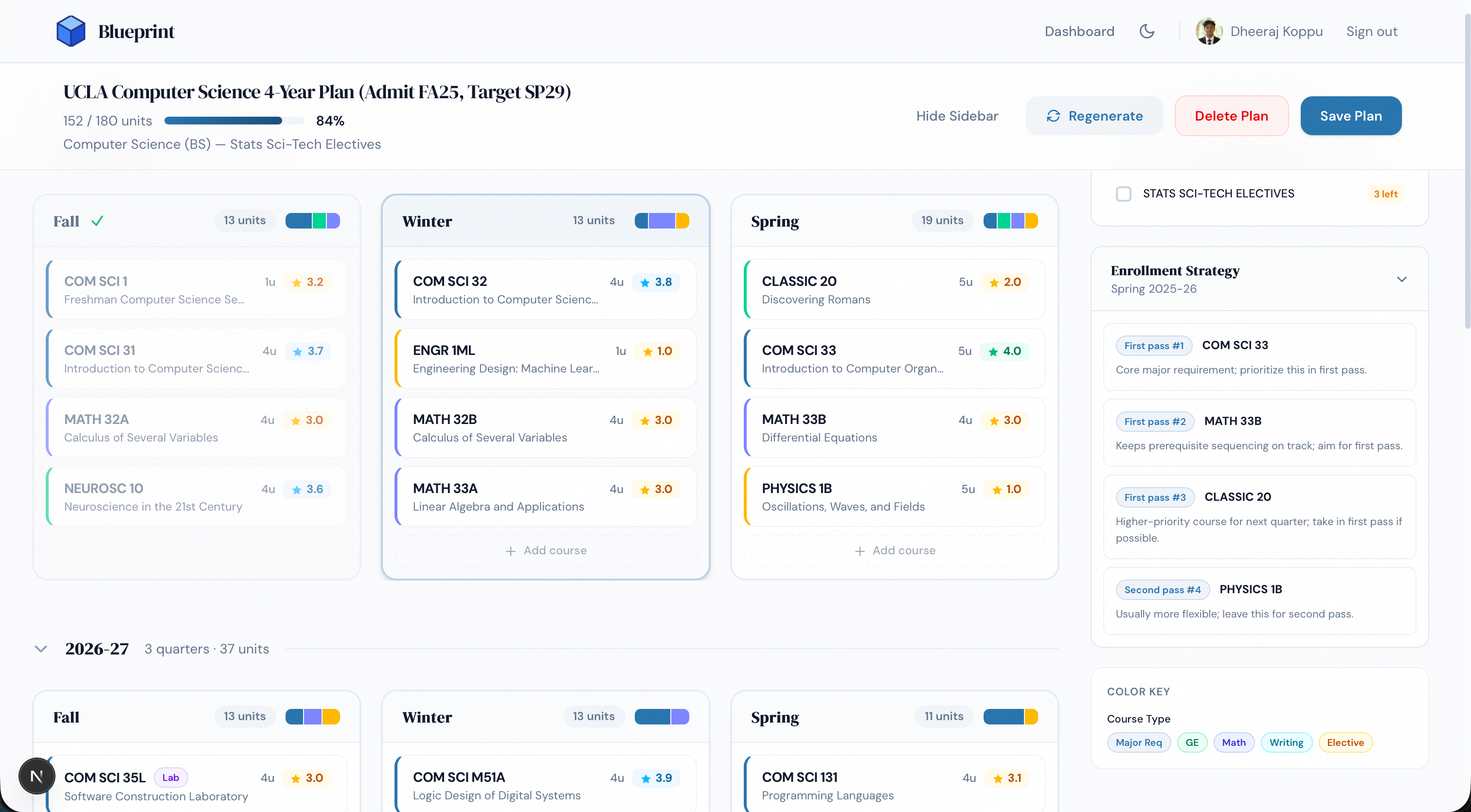Toggle Hide Sidebar

(x=957, y=116)
